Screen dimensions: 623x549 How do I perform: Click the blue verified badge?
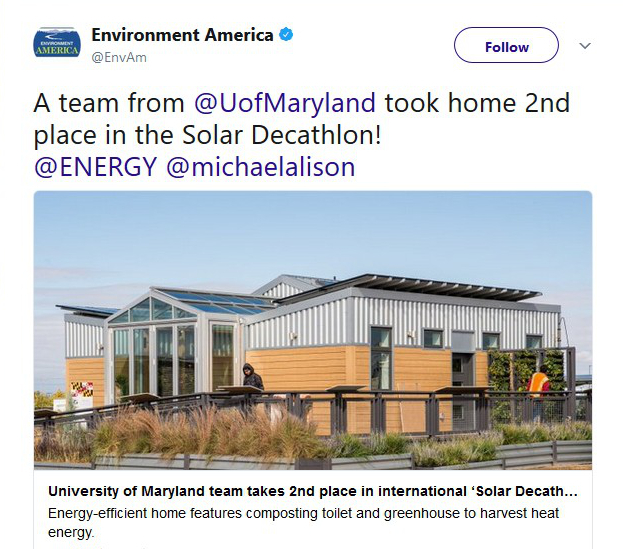coord(286,35)
